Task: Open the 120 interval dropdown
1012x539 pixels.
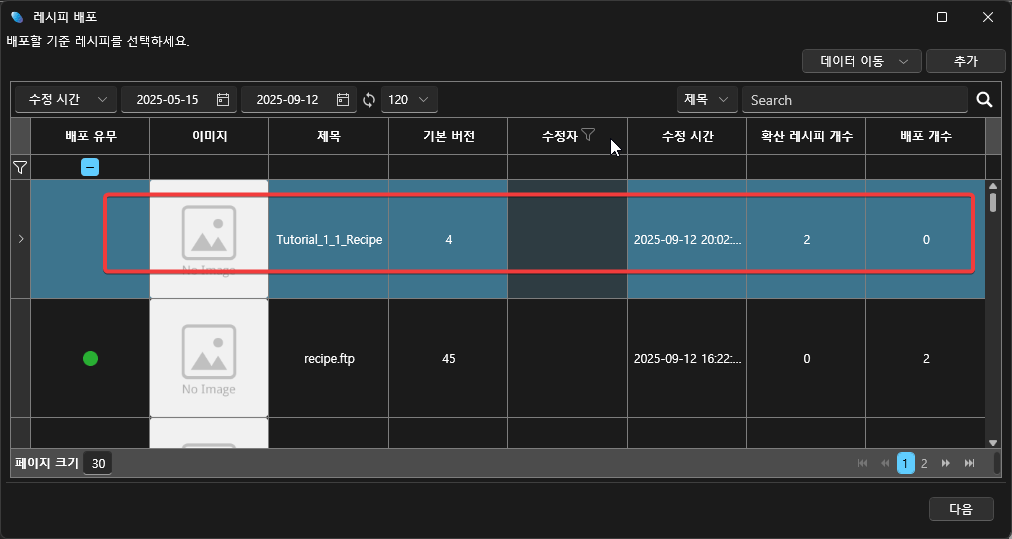Action: pyautogui.click(x=409, y=99)
